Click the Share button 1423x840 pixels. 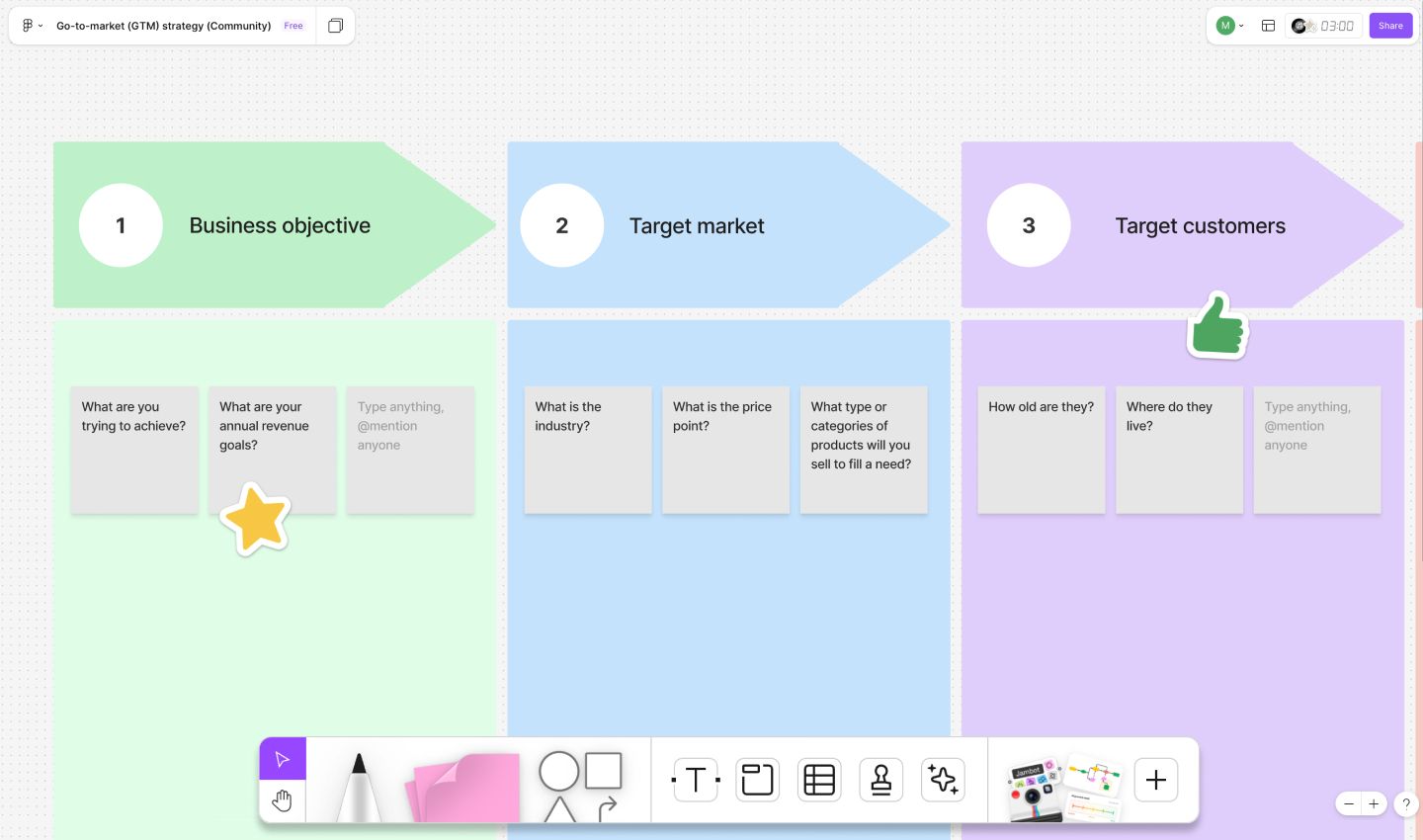[x=1390, y=26]
